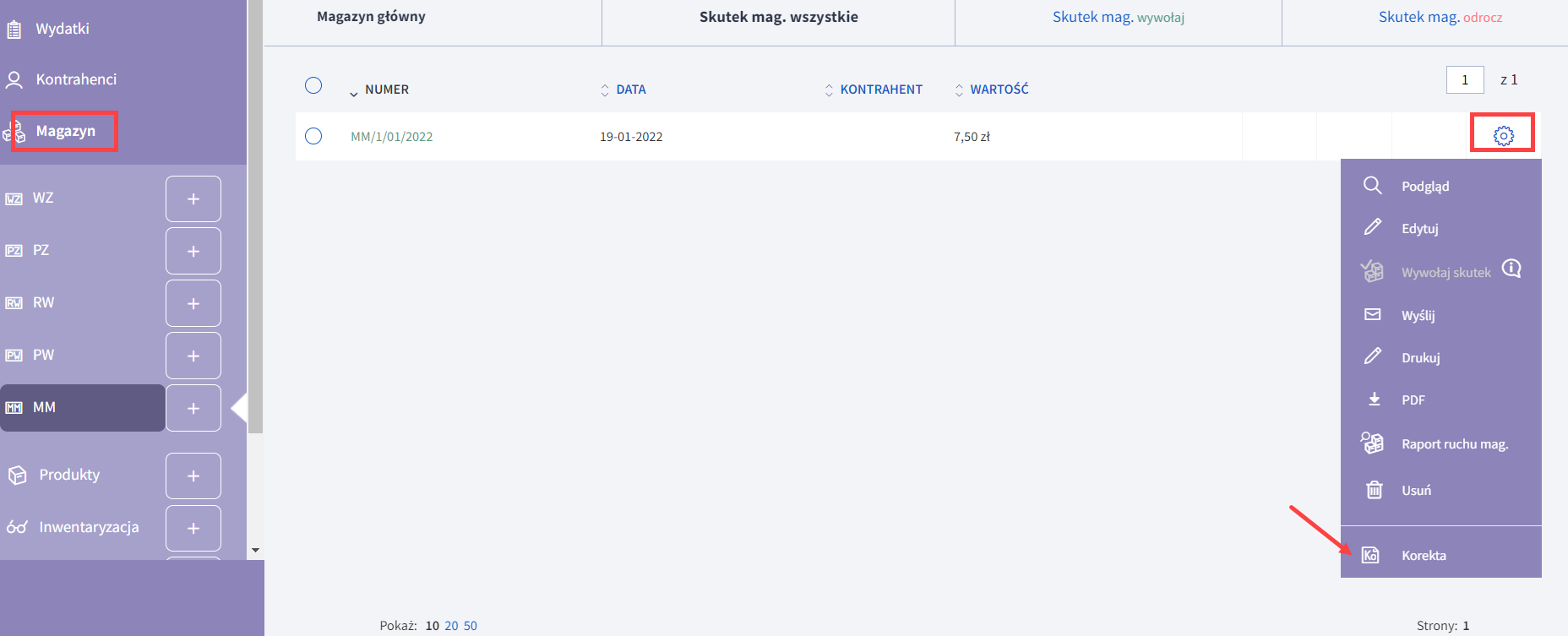Click the Wyślij envelope icon
1568x636 pixels.
click(x=1373, y=315)
